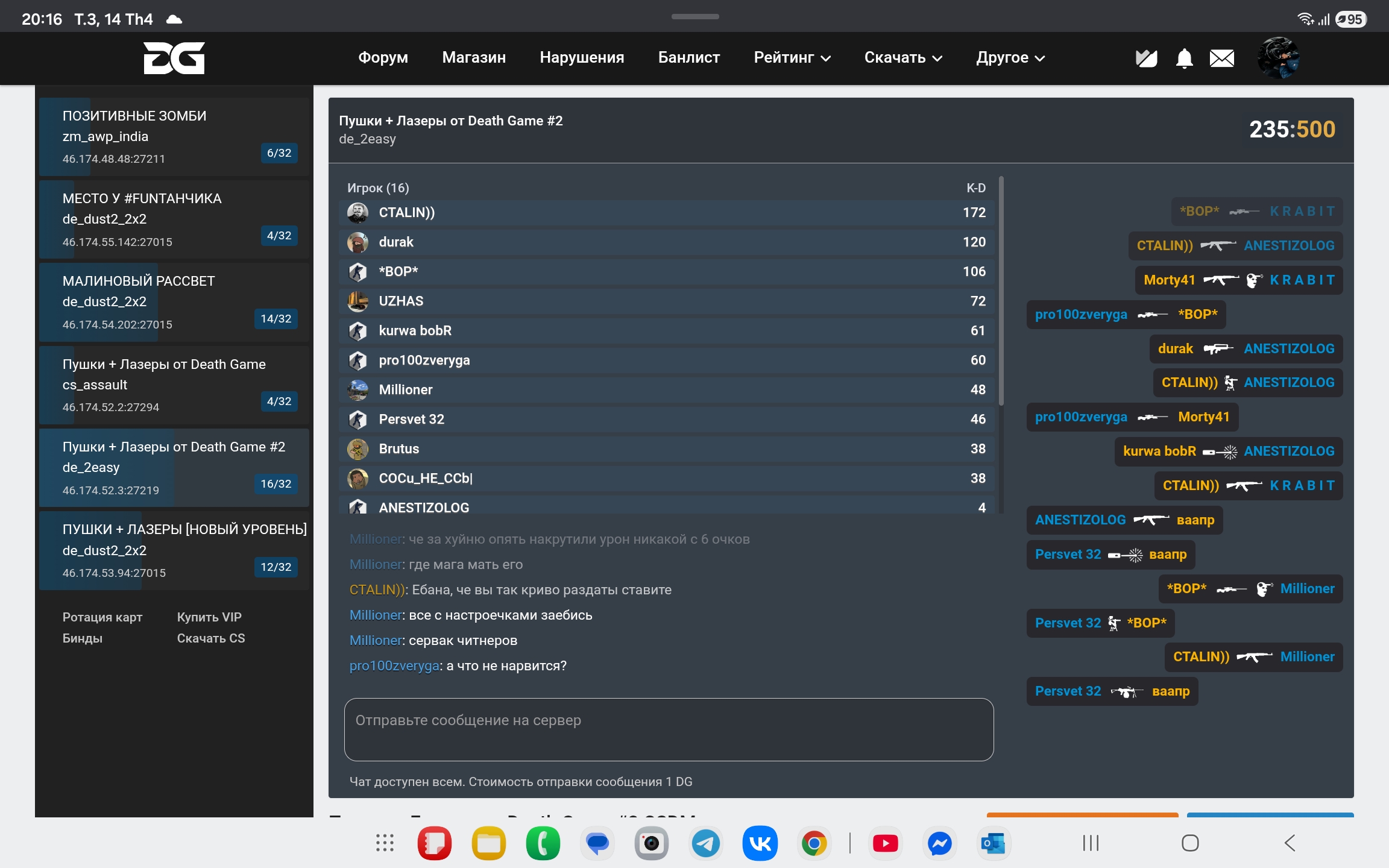
Task: Focus the server chat message field
Action: (x=668, y=729)
